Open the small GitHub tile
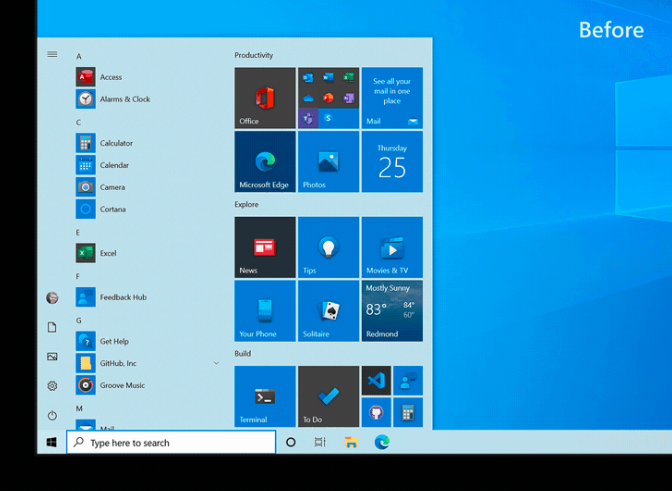The image size is (672, 491). point(376,412)
